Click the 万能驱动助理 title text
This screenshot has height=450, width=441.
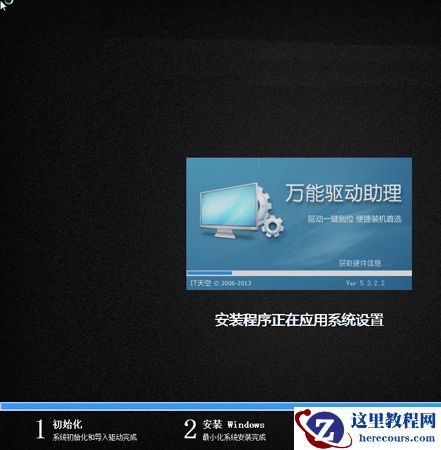tap(343, 193)
